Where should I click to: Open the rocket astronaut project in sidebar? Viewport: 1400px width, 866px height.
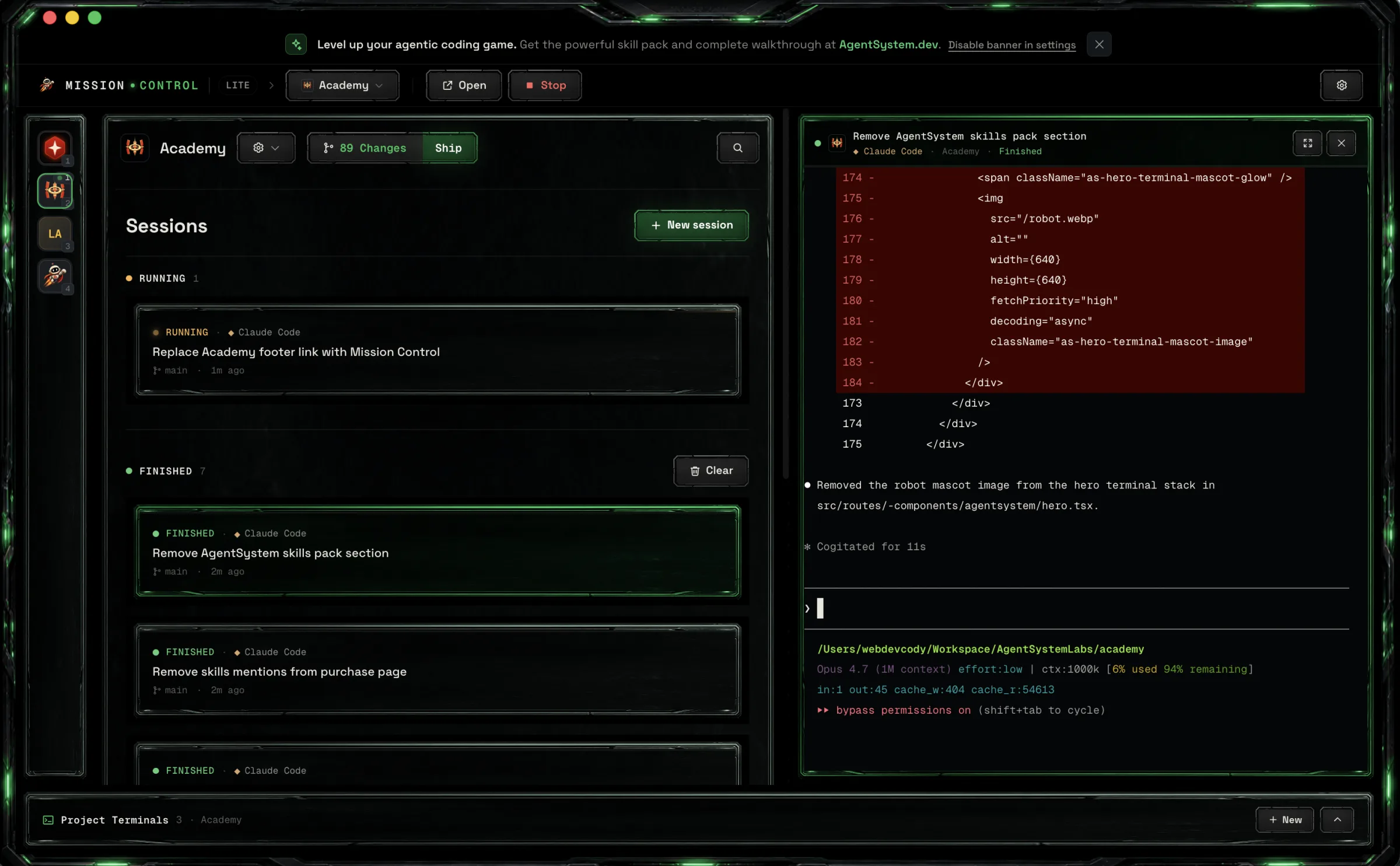55,275
